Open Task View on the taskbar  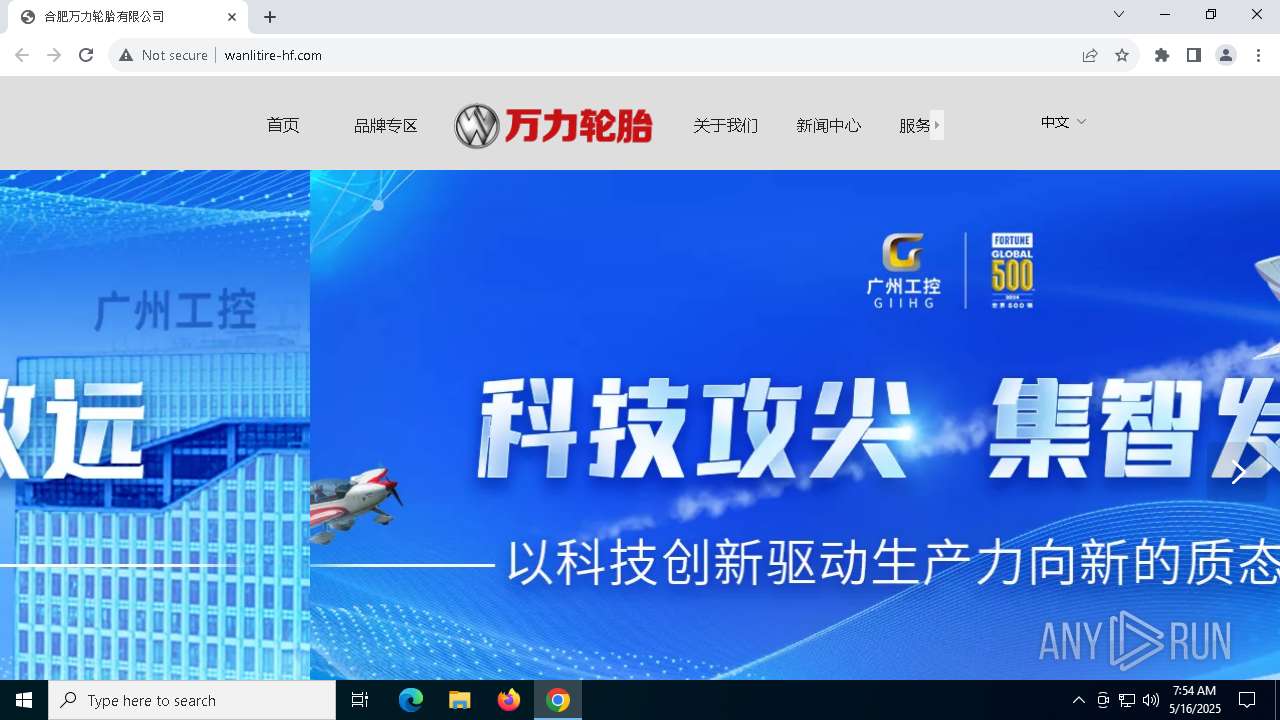(x=360, y=700)
